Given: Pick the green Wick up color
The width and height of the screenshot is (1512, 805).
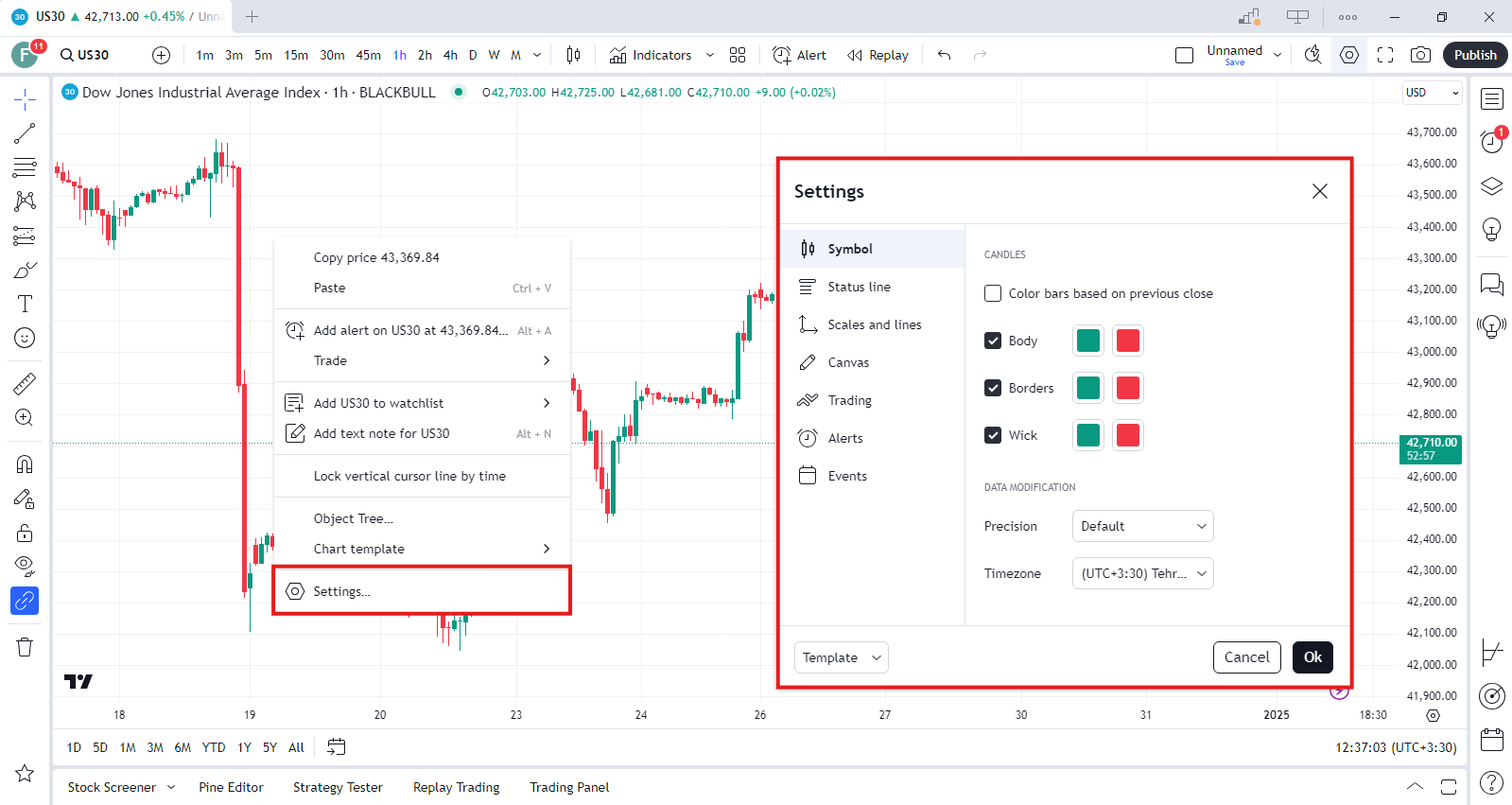Looking at the screenshot, I should point(1088,435).
